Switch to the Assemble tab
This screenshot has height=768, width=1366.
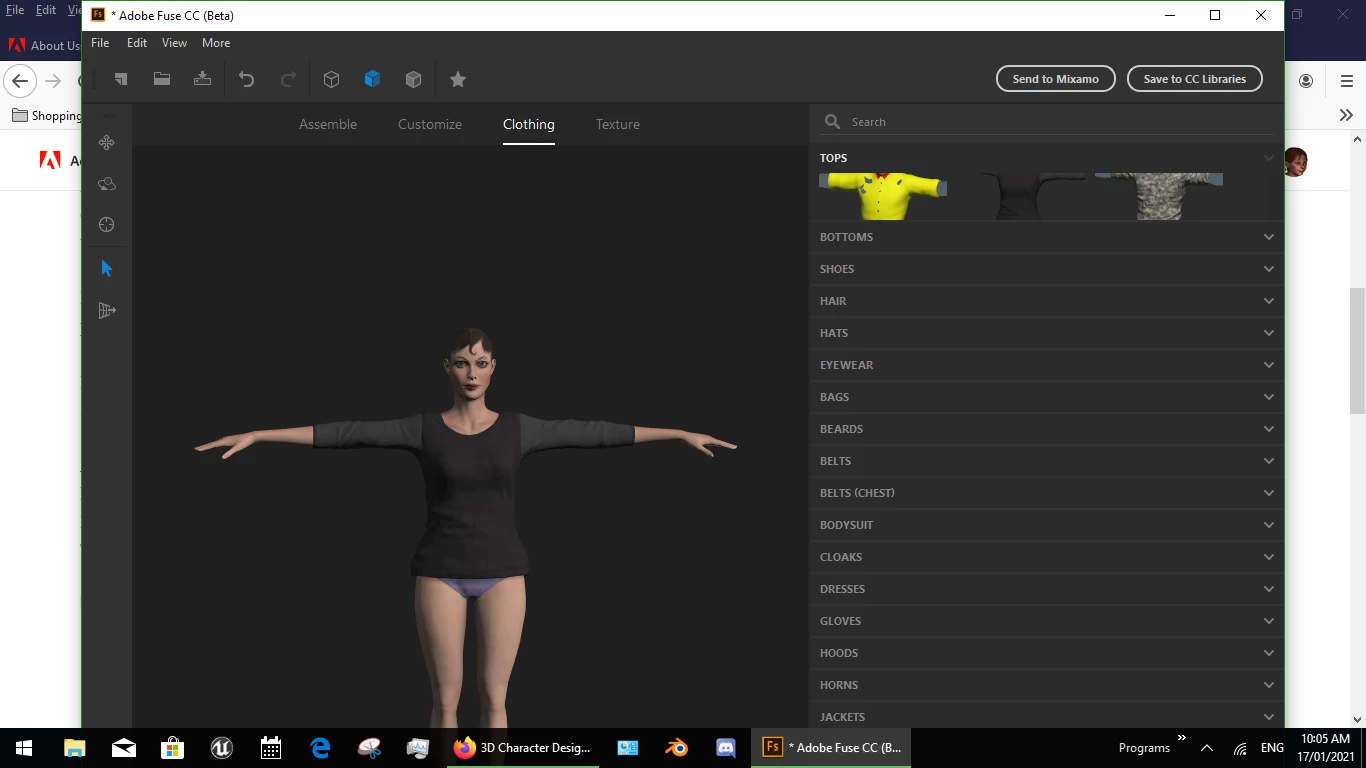coord(328,124)
